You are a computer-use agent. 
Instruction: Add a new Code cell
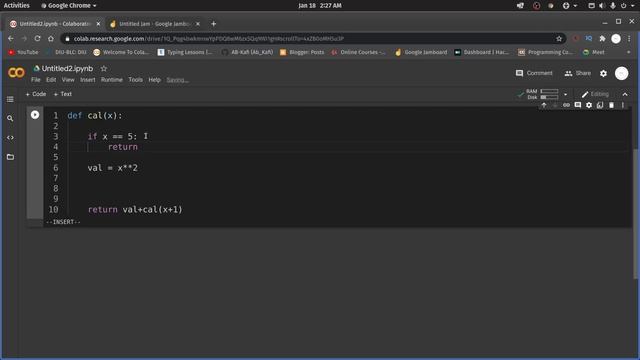coord(36,94)
